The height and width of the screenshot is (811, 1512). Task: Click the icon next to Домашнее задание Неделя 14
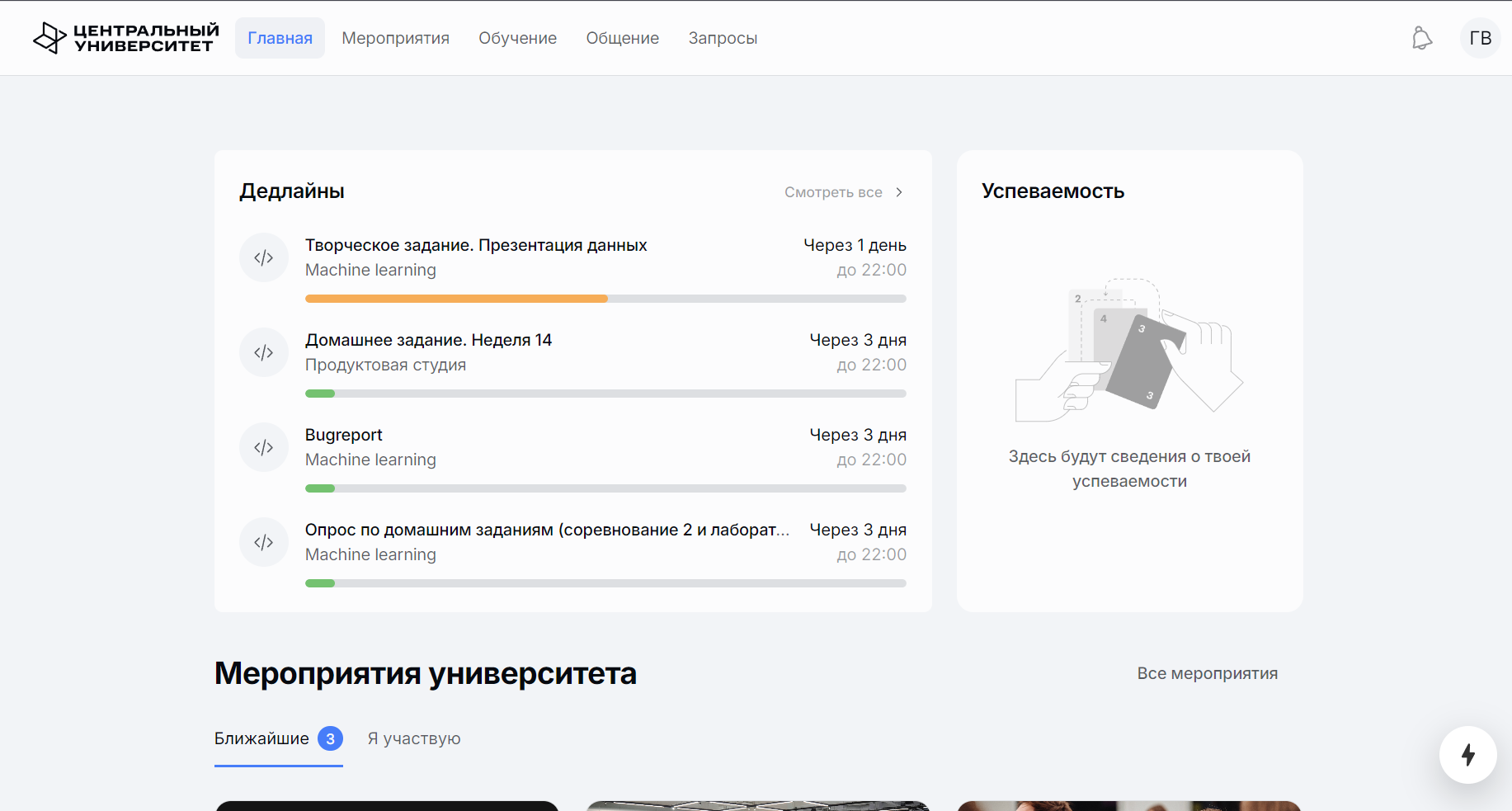[x=264, y=352]
